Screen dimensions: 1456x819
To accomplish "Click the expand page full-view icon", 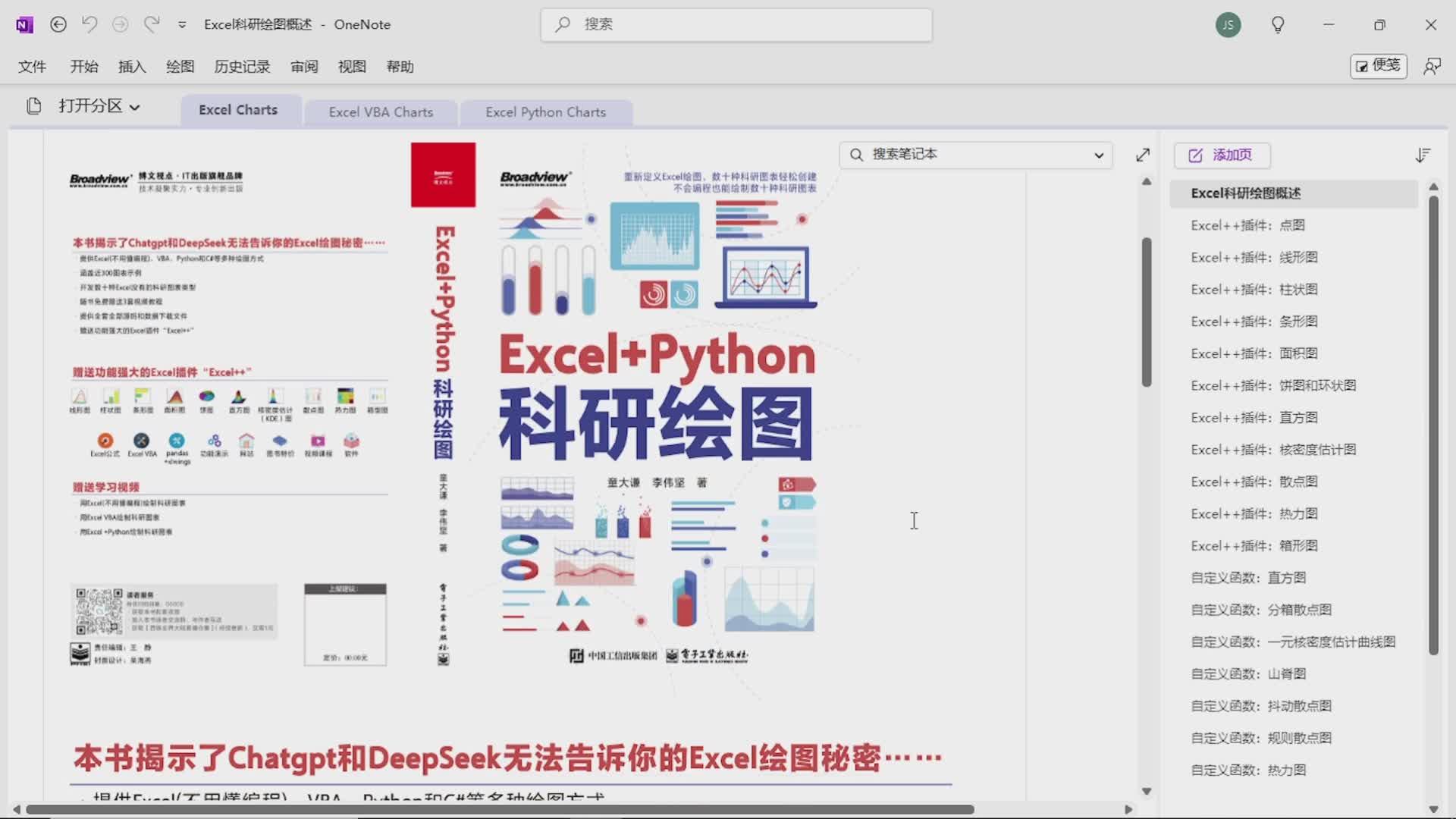I will (1143, 155).
